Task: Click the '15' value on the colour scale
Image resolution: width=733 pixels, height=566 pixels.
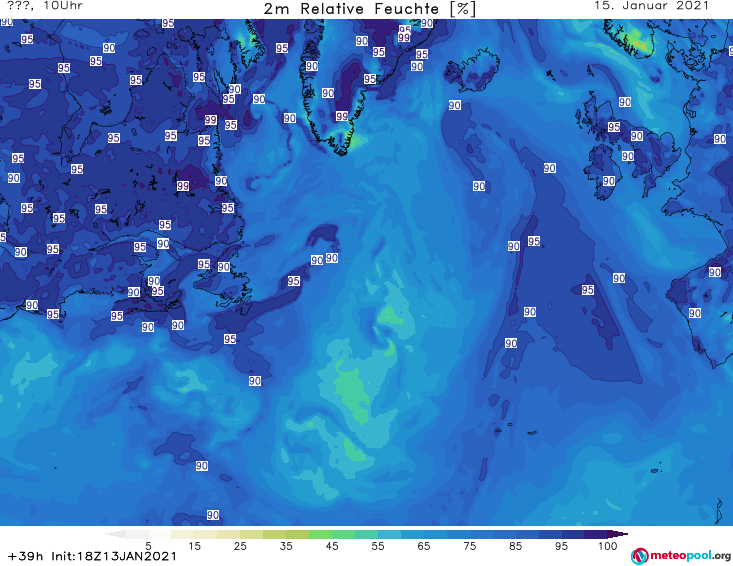Action: [194, 545]
